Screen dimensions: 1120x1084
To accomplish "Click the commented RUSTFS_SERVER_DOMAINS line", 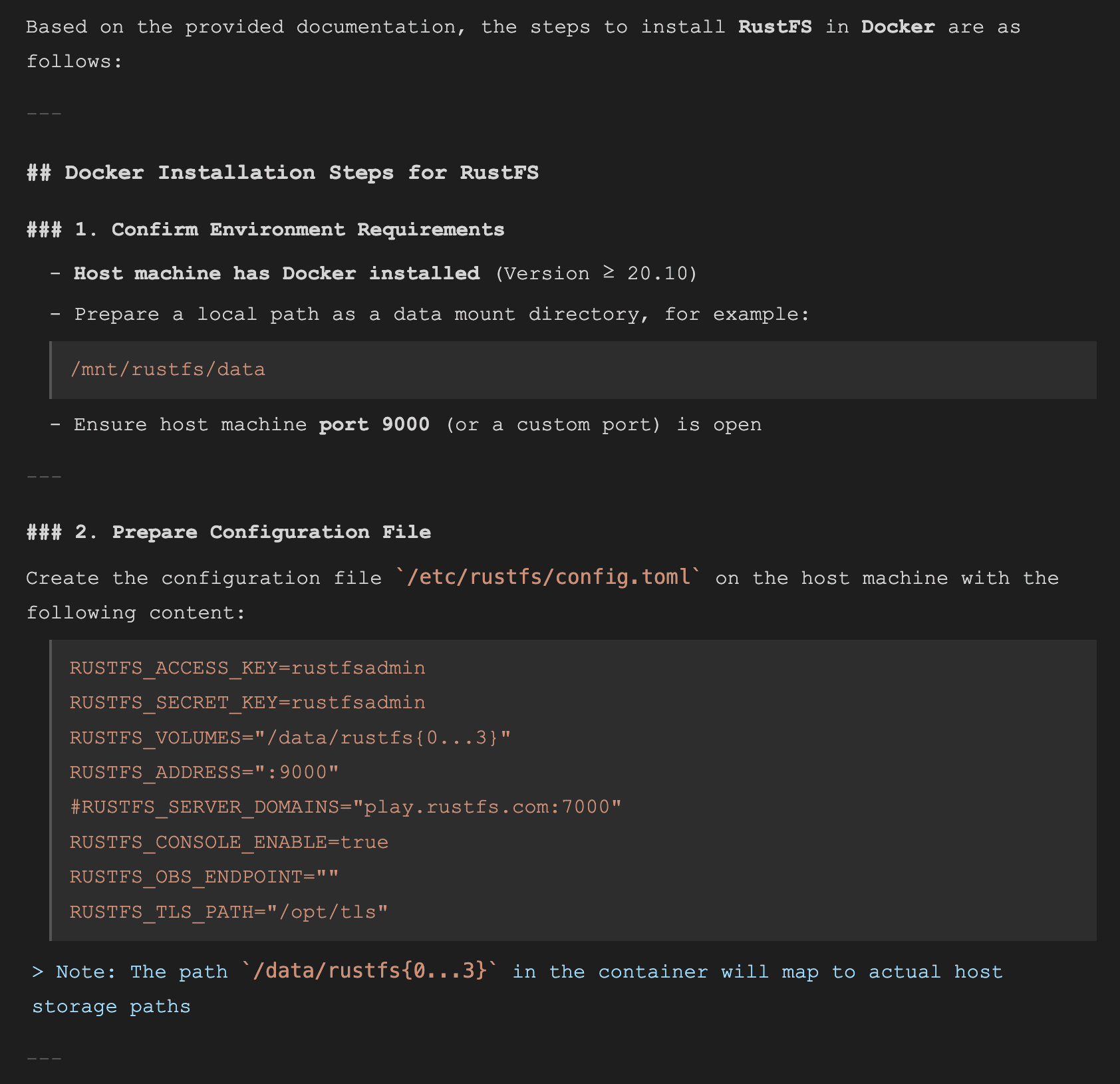I will point(345,807).
